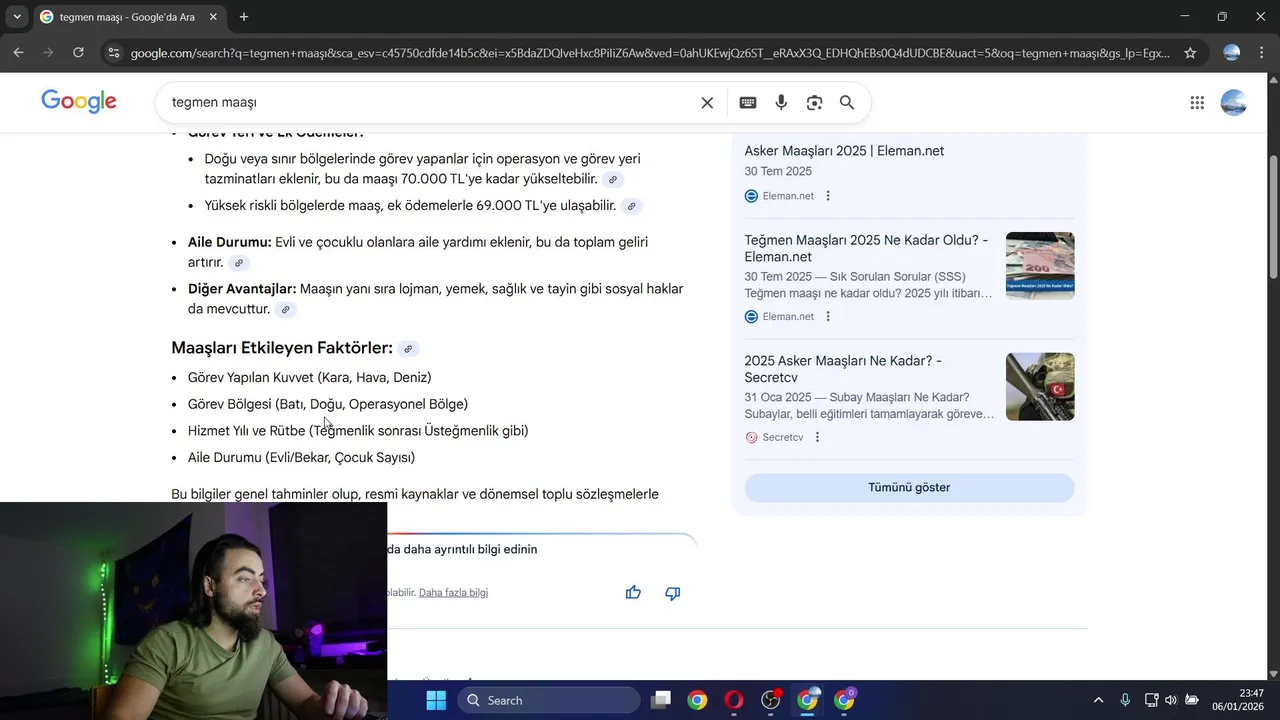Click 'Tümünü göster' button
Screen dimensions: 1280x720
coord(909,488)
